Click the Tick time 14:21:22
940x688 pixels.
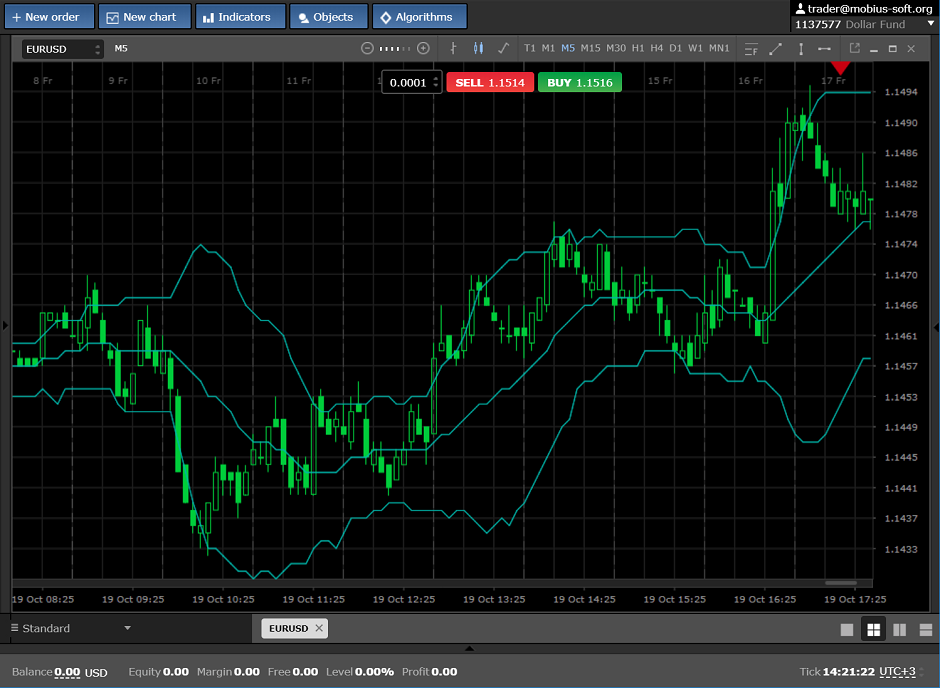click(x=848, y=672)
